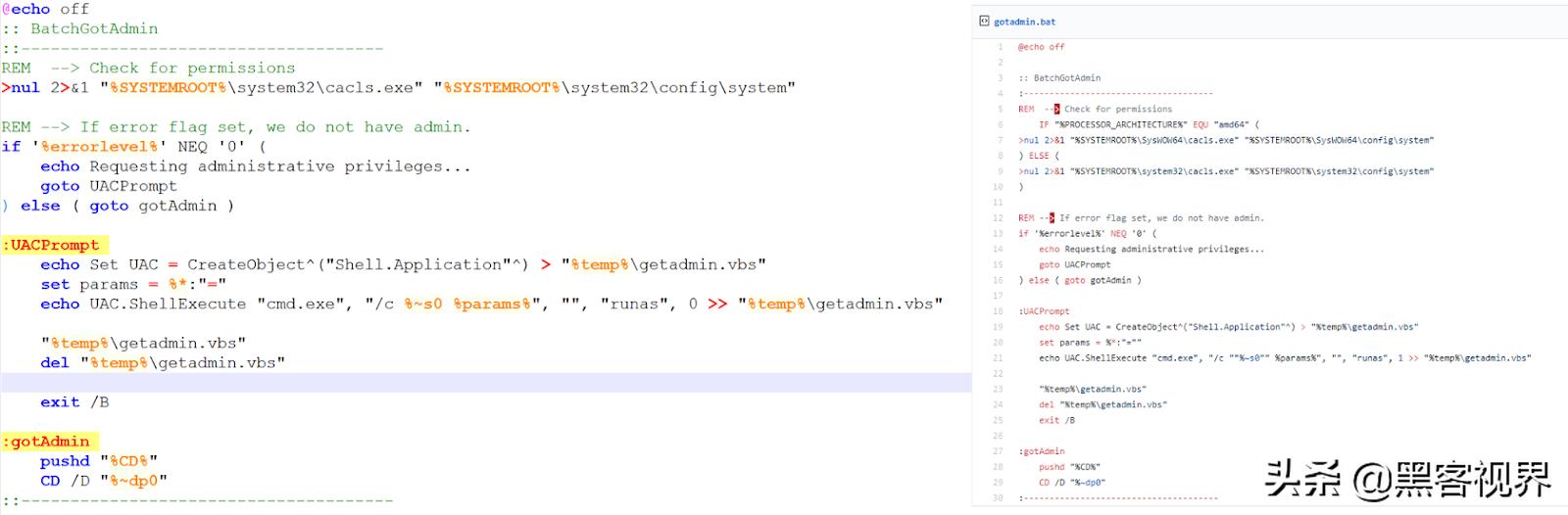Click 'exit /B' line in right viewer
Screen dimensions: 1568x515
[1056, 420]
